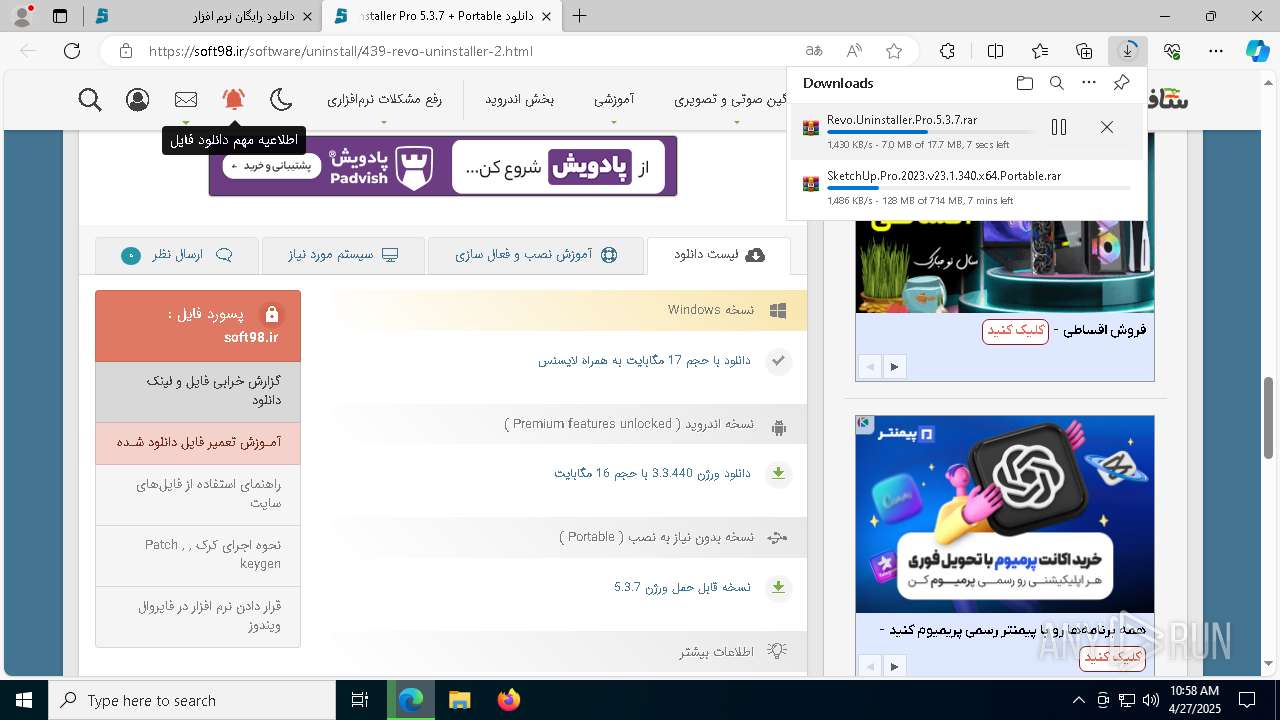
Task: Open a new browser tab
Action: pos(579,16)
